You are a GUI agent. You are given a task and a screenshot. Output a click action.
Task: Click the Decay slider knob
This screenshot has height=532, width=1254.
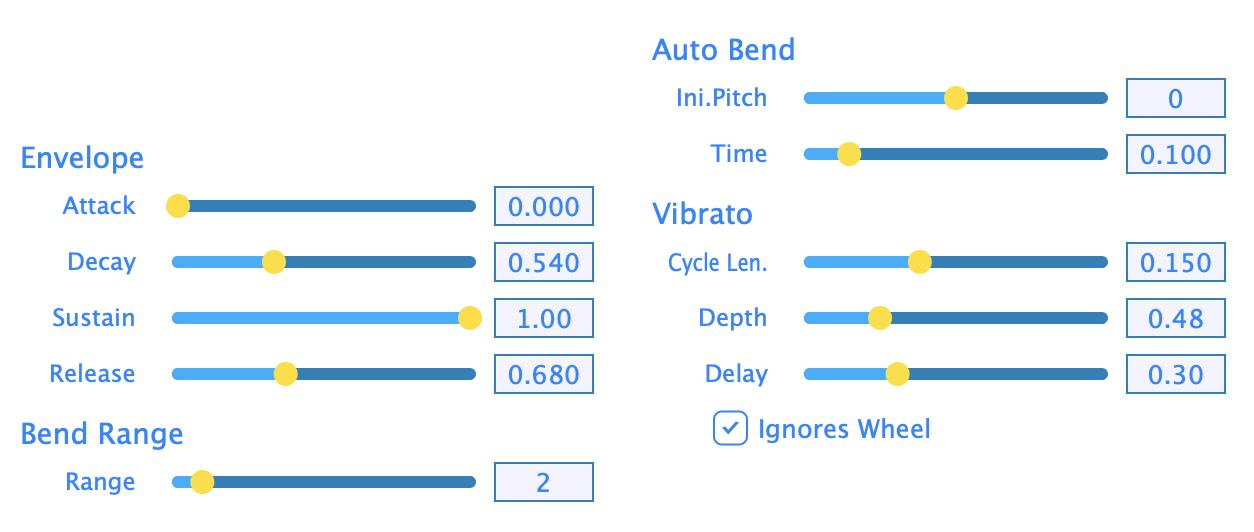coord(273,262)
